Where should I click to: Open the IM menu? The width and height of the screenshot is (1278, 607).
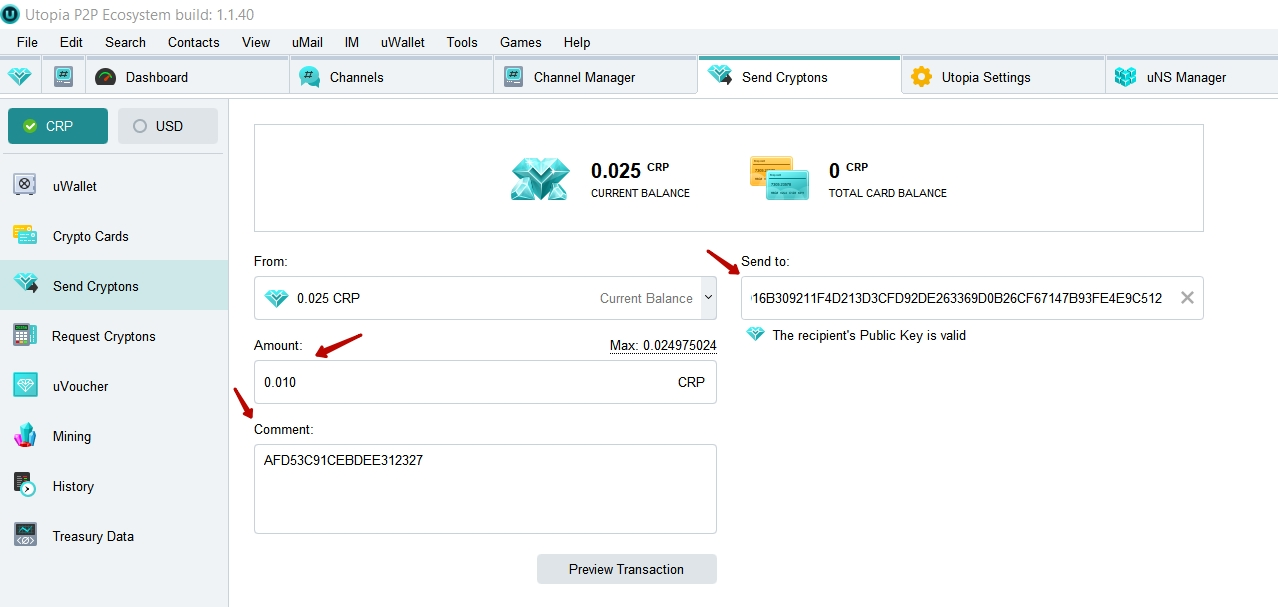pos(352,42)
